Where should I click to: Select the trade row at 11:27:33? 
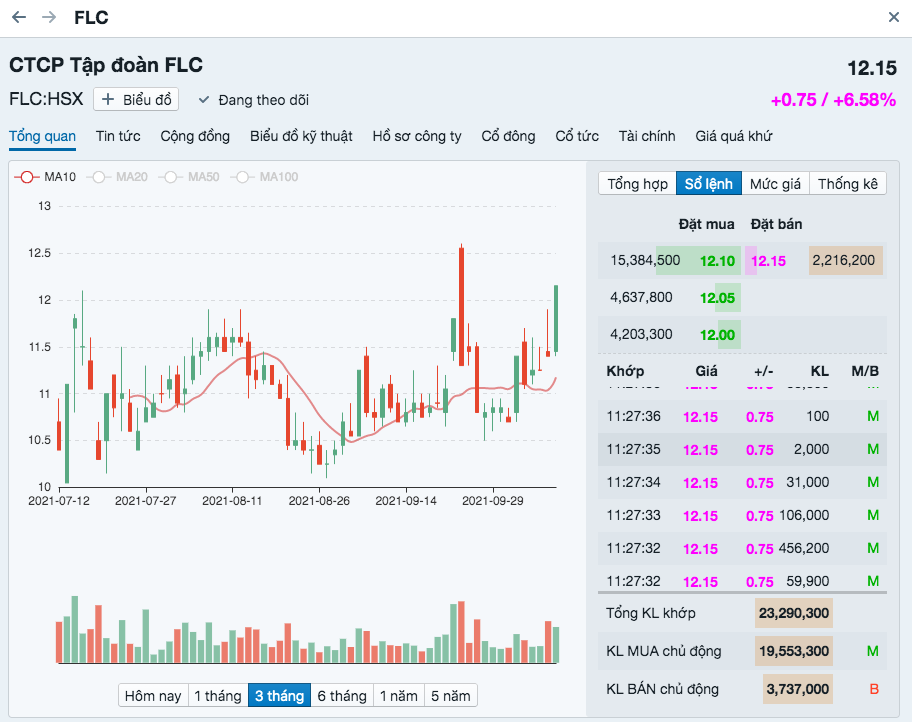pyautogui.click(x=742, y=515)
